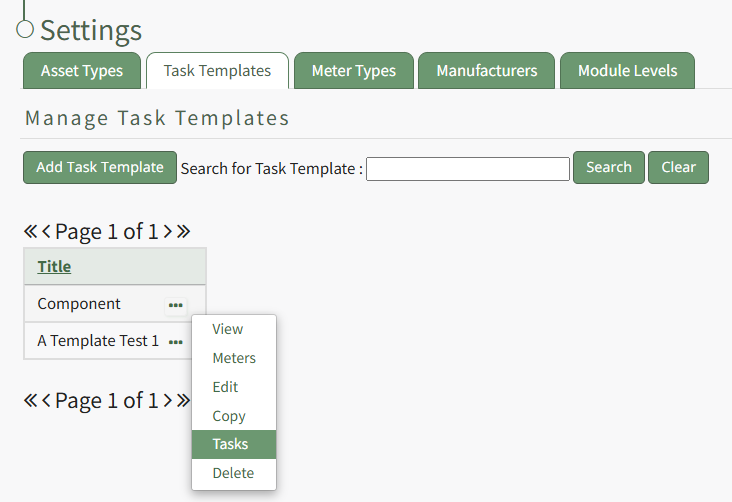The height and width of the screenshot is (502, 732).
Task: Go to first page using bottom pager
Action: tap(30, 401)
